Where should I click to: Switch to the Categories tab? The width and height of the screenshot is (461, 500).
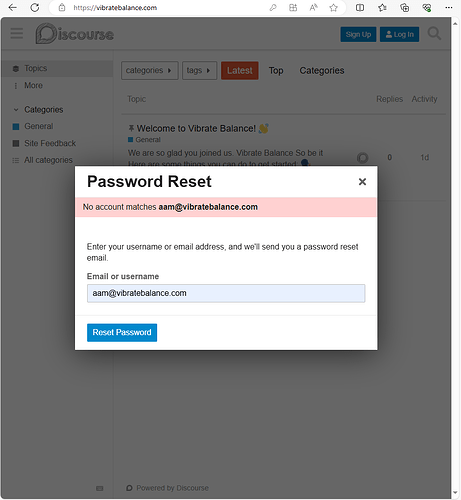coord(322,71)
